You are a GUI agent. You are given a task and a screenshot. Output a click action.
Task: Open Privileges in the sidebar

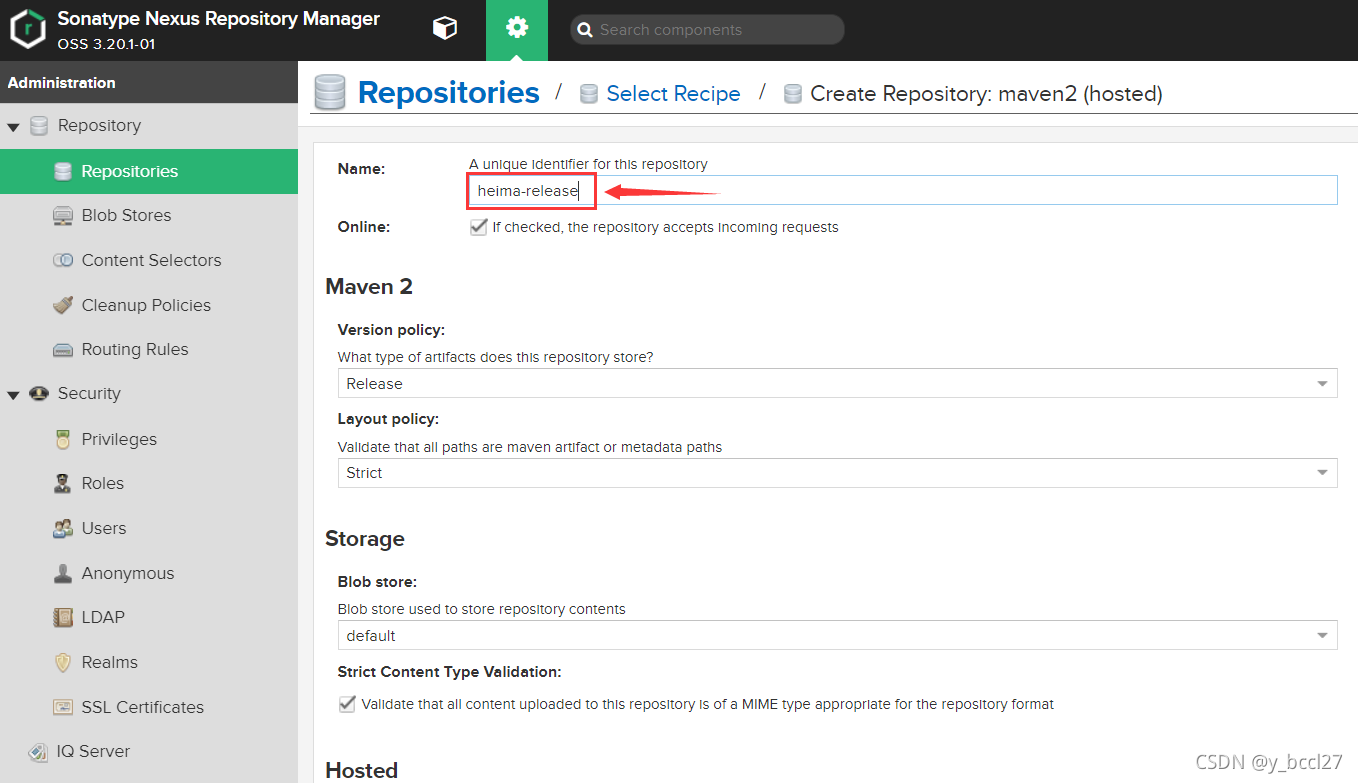point(119,439)
